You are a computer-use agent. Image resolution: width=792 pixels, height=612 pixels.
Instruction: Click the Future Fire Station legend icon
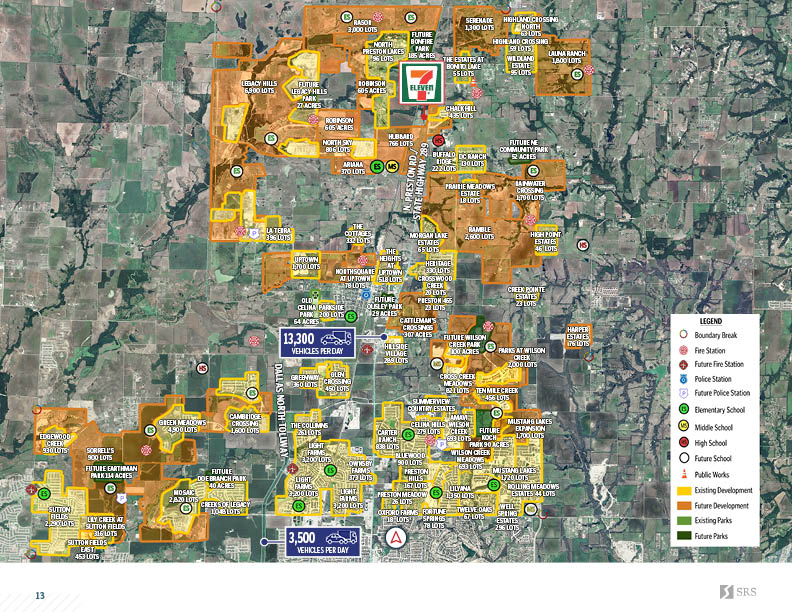683,364
